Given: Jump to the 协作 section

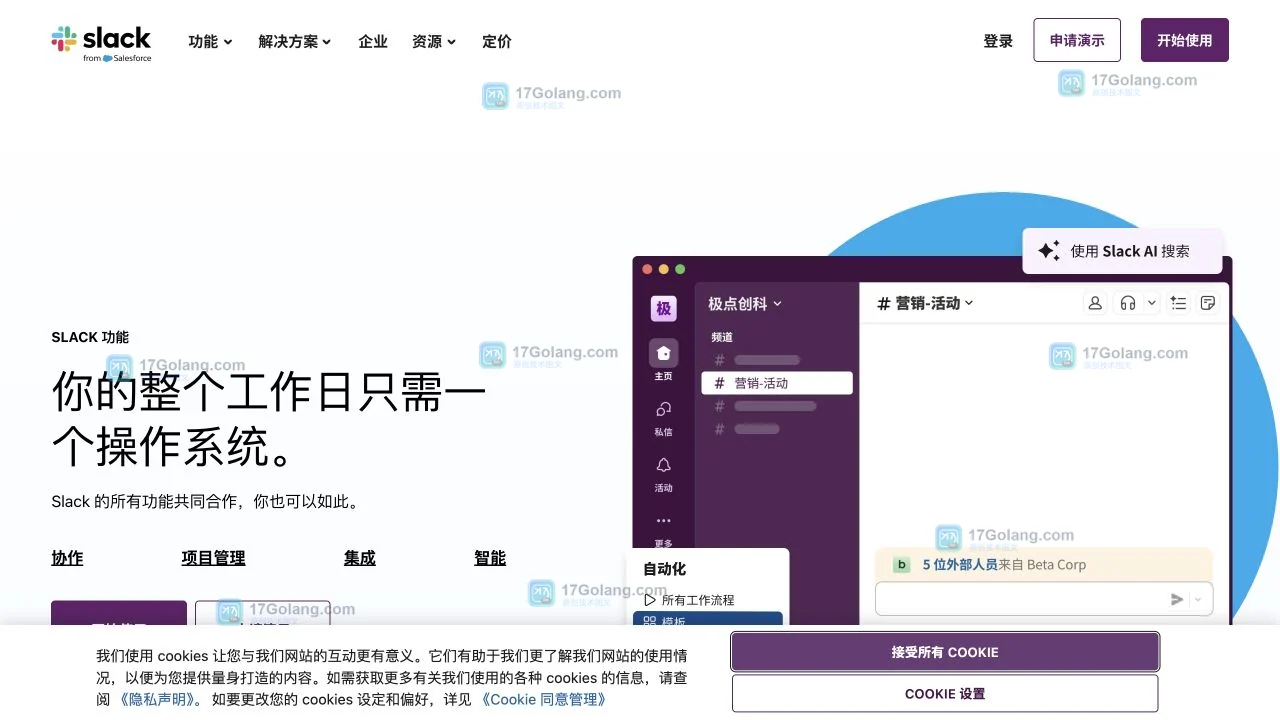Looking at the screenshot, I should [67, 558].
